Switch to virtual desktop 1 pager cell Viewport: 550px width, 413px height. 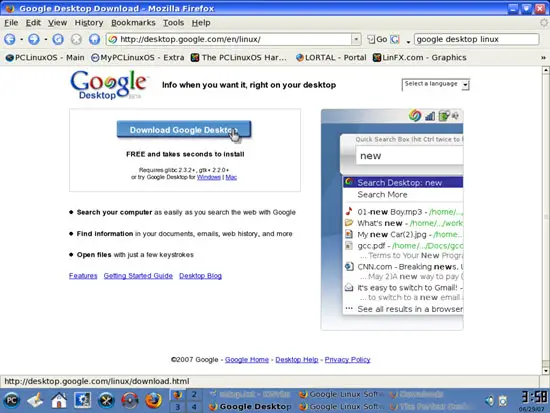[178, 395]
